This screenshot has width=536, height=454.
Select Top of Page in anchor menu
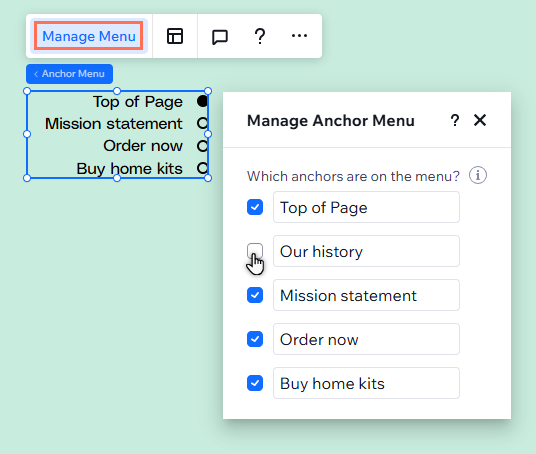138,102
